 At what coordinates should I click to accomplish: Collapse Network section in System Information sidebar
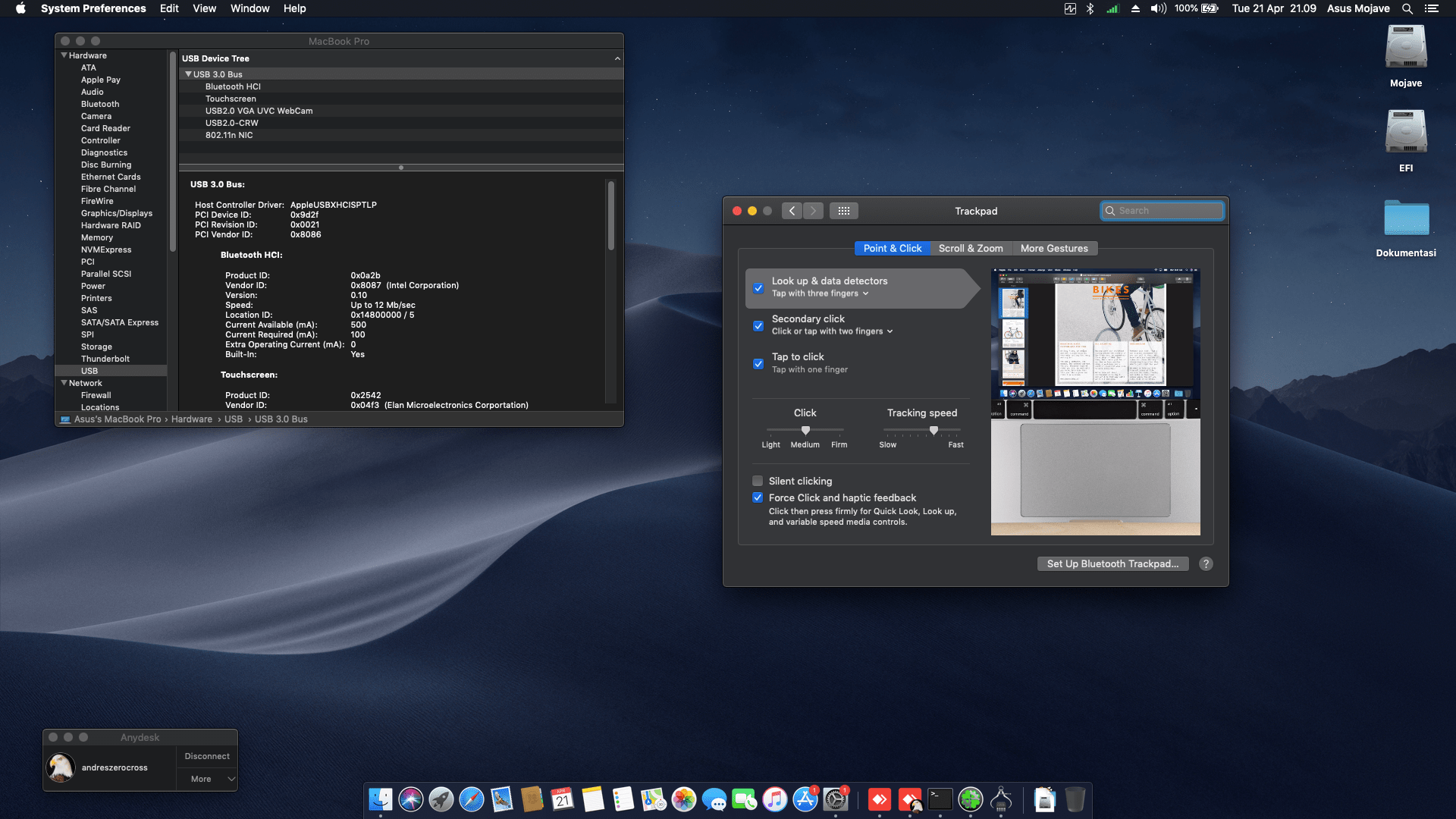pyautogui.click(x=64, y=383)
